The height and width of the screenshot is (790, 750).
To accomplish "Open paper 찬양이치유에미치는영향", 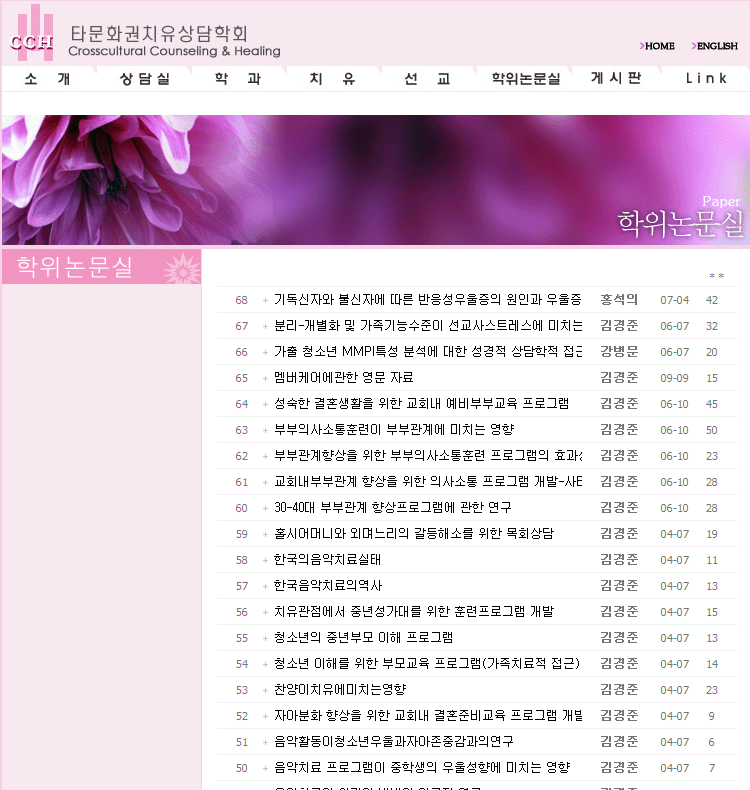I will tap(340, 690).
